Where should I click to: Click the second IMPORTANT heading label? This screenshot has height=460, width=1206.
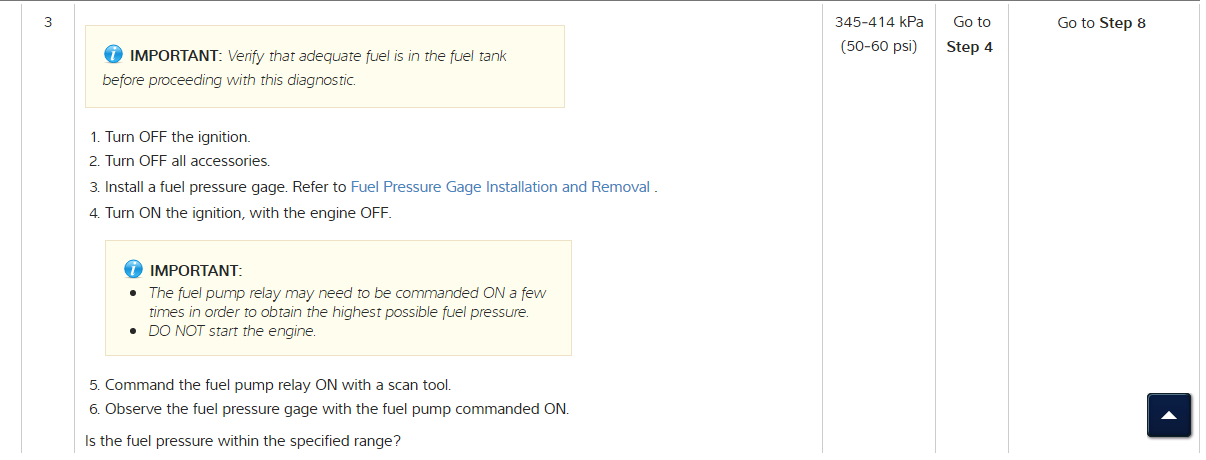(196, 270)
